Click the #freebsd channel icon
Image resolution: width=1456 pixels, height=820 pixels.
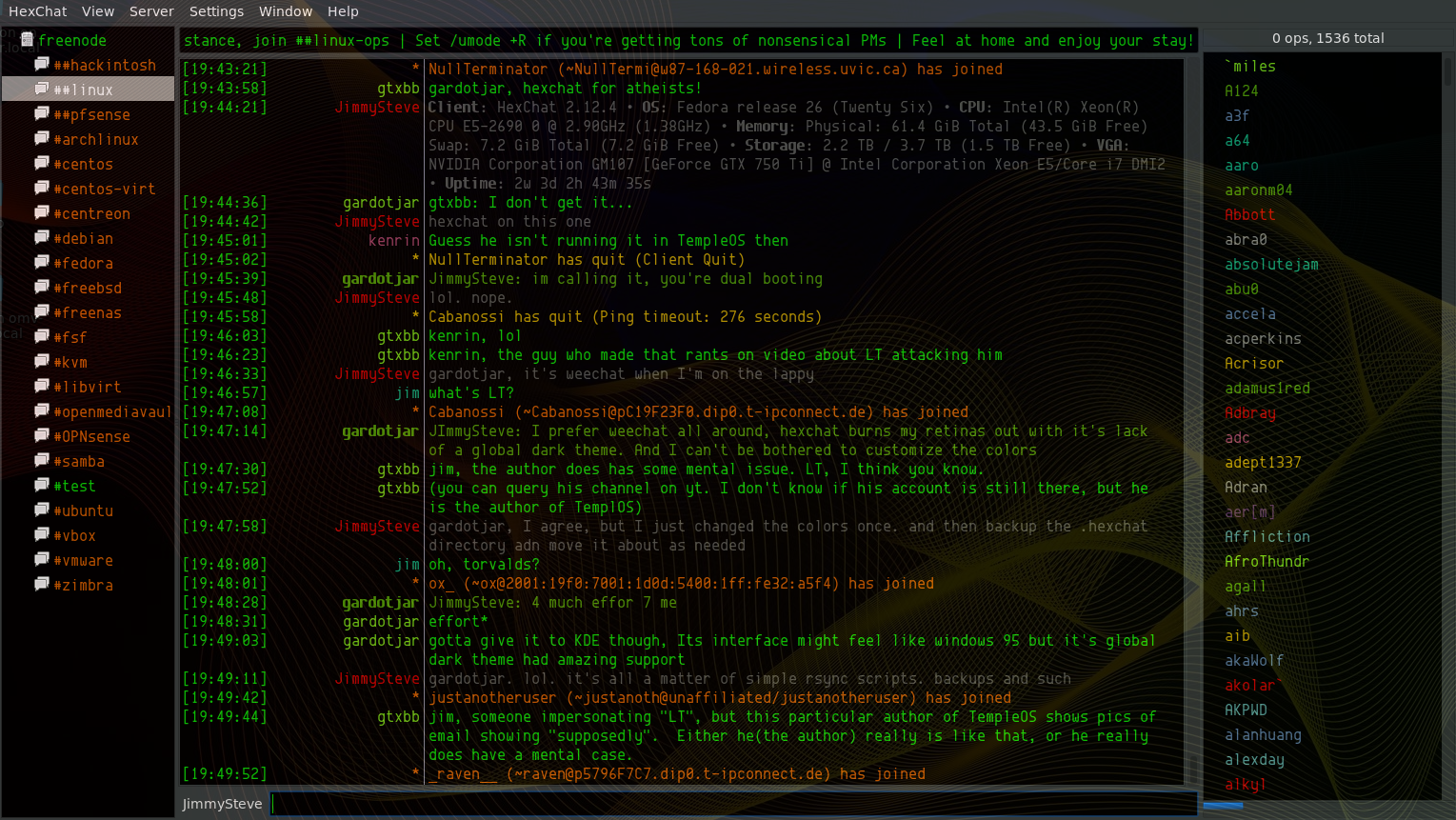pyautogui.click(x=42, y=287)
